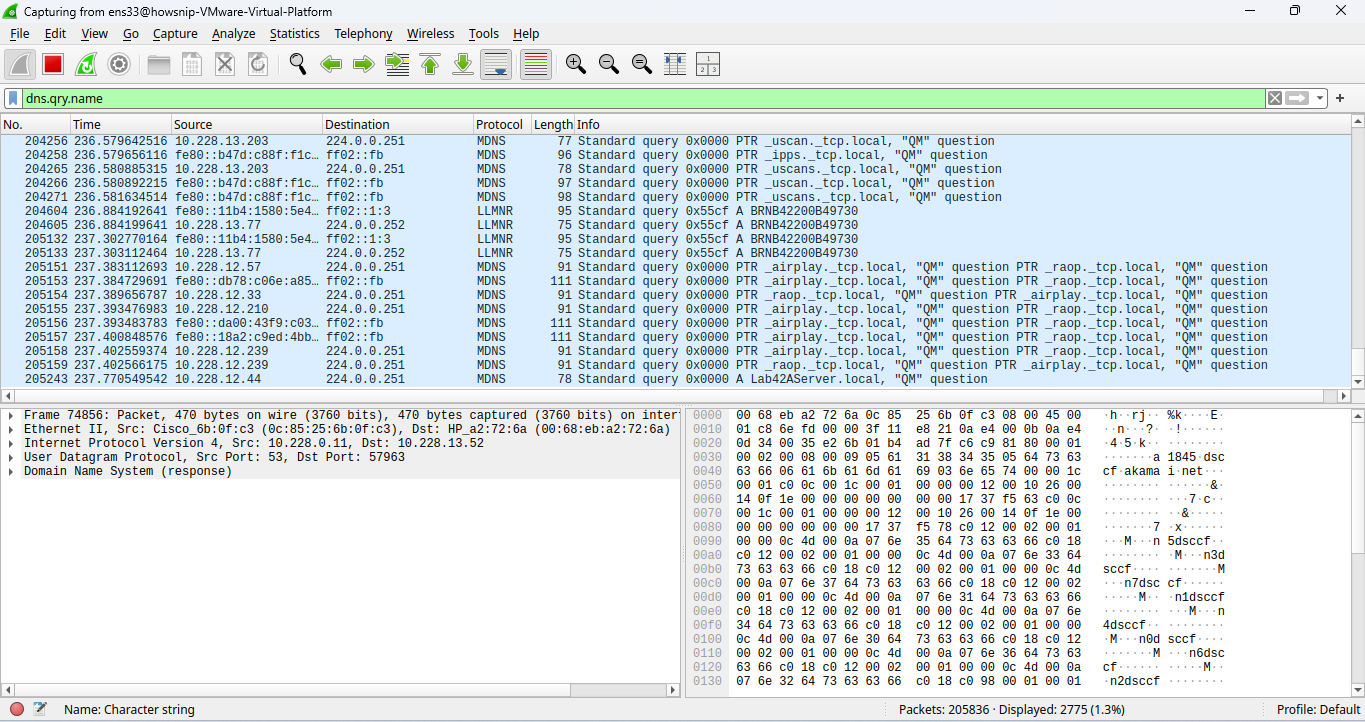Open expert information in status bar

(x=17, y=709)
